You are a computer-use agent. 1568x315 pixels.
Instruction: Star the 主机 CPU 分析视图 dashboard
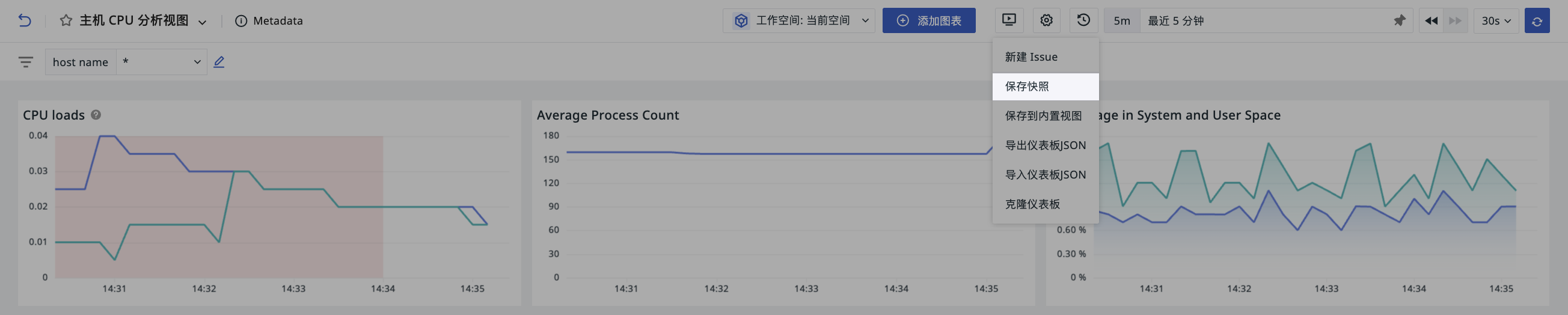[66, 20]
